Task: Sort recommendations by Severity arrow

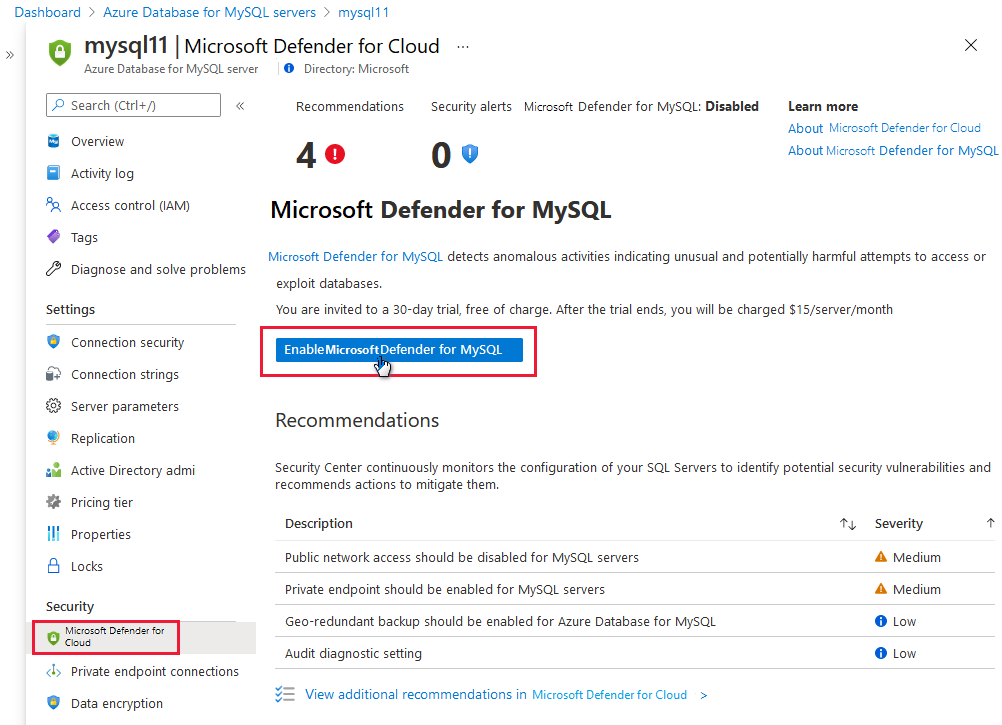Action: (x=990, y=523)
